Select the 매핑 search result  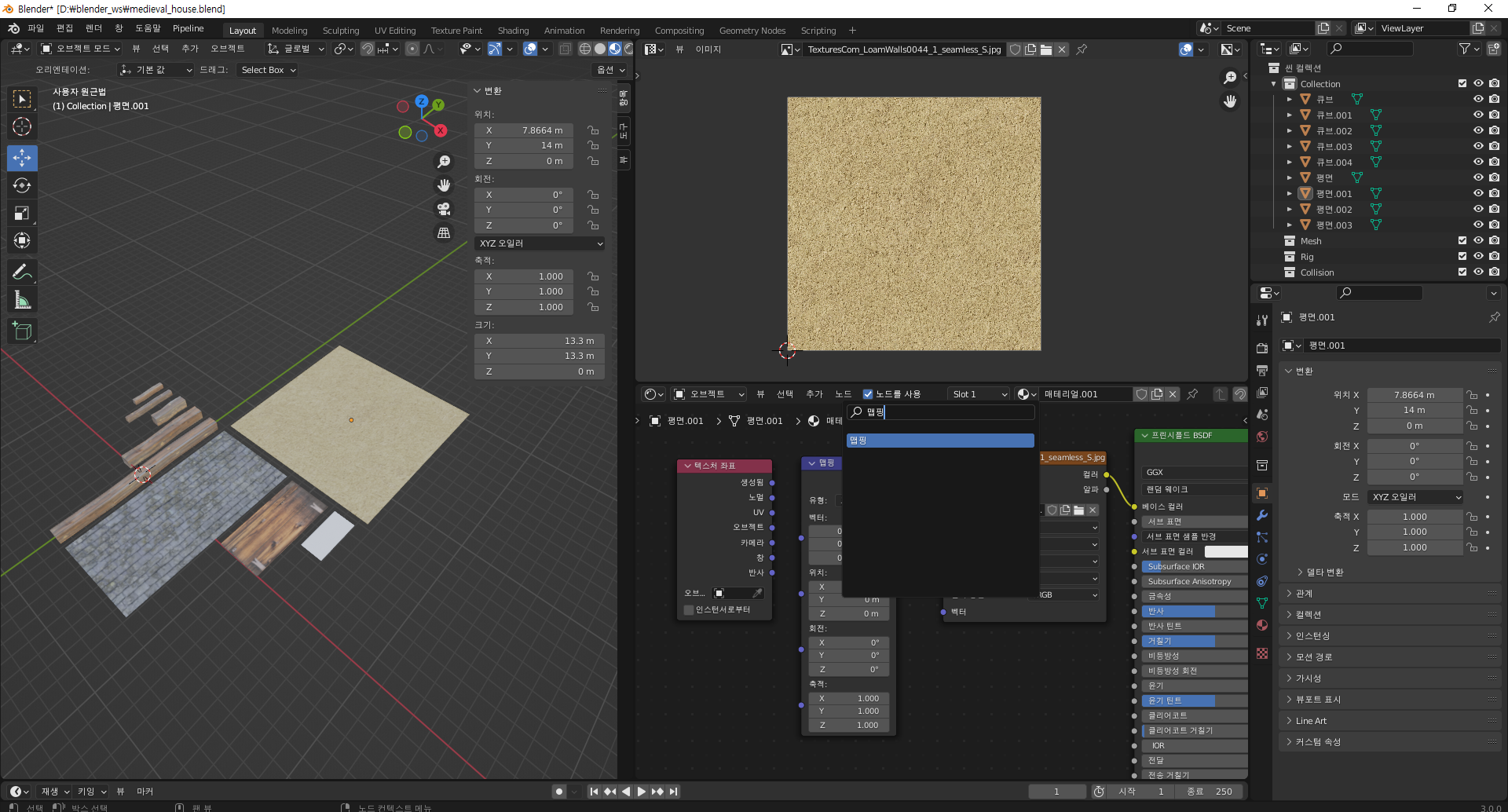point(939,441)
